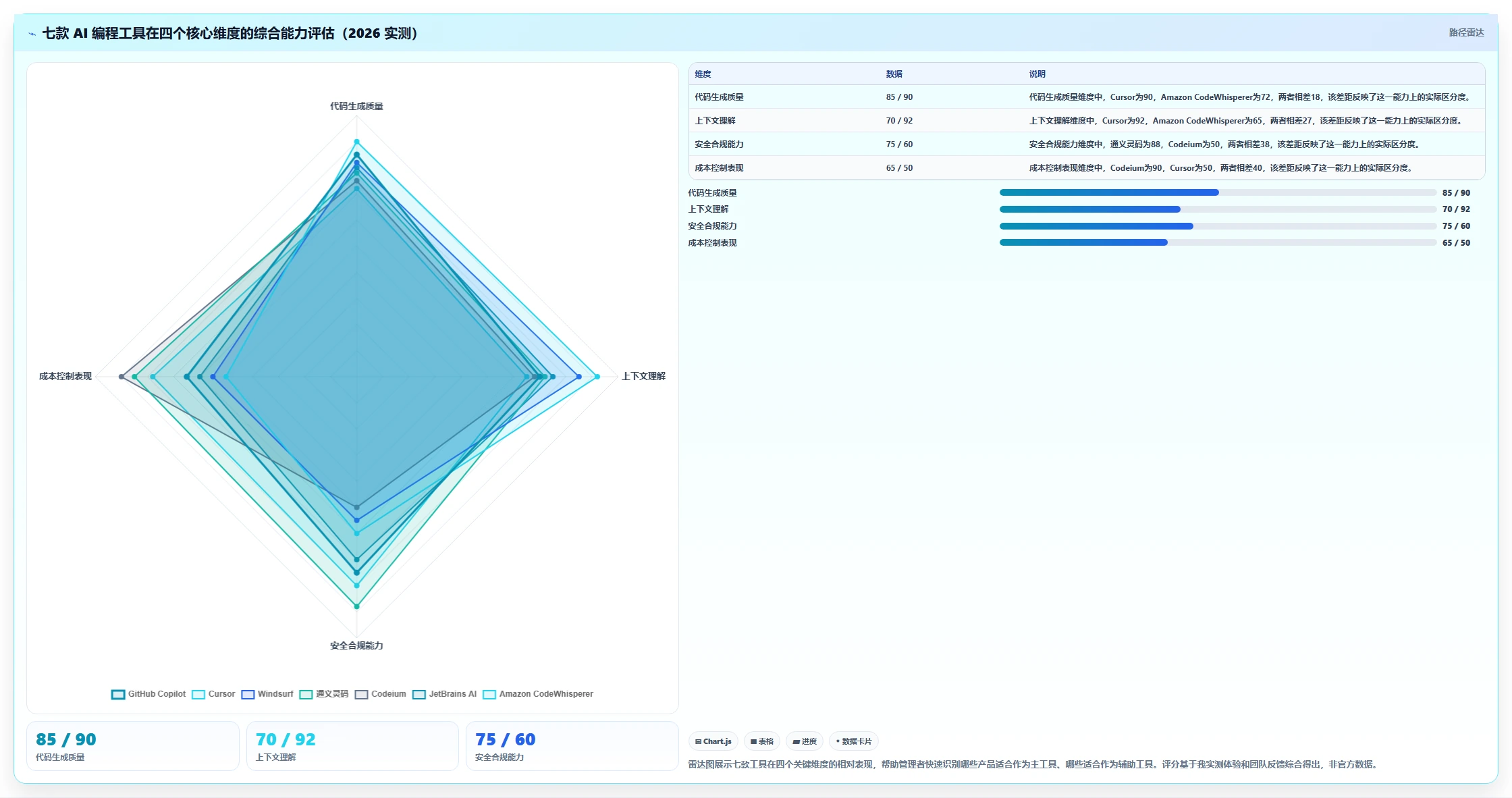This screenshot has height=798, width=1512.
Task: Click the small icon before the dashboard title
Action: (x=32, y=34)
